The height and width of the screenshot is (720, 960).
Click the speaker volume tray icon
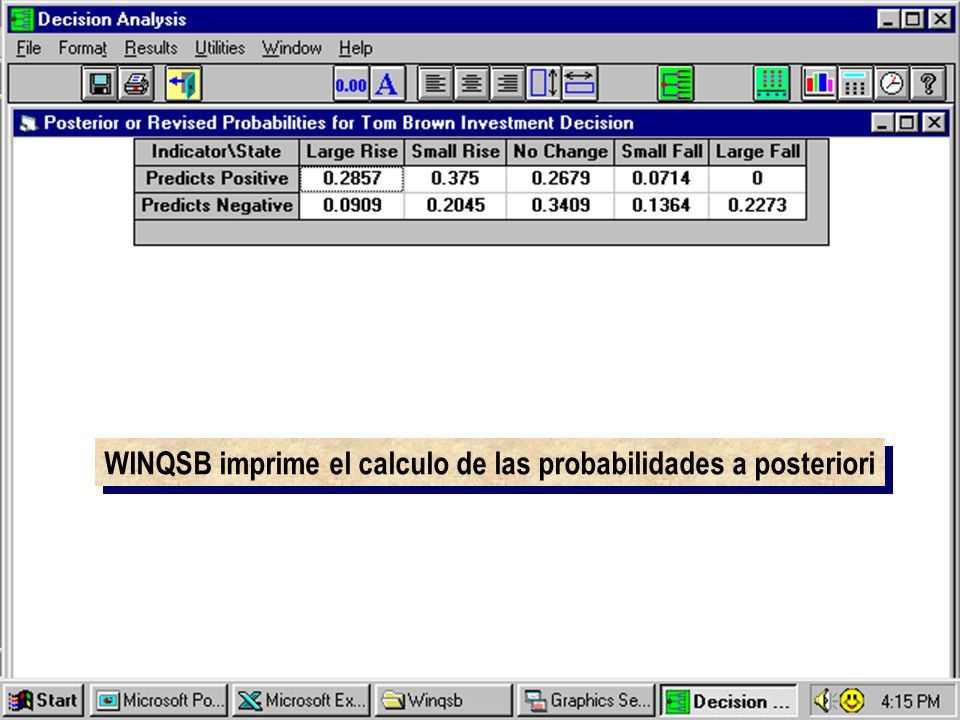click(823, 700)
